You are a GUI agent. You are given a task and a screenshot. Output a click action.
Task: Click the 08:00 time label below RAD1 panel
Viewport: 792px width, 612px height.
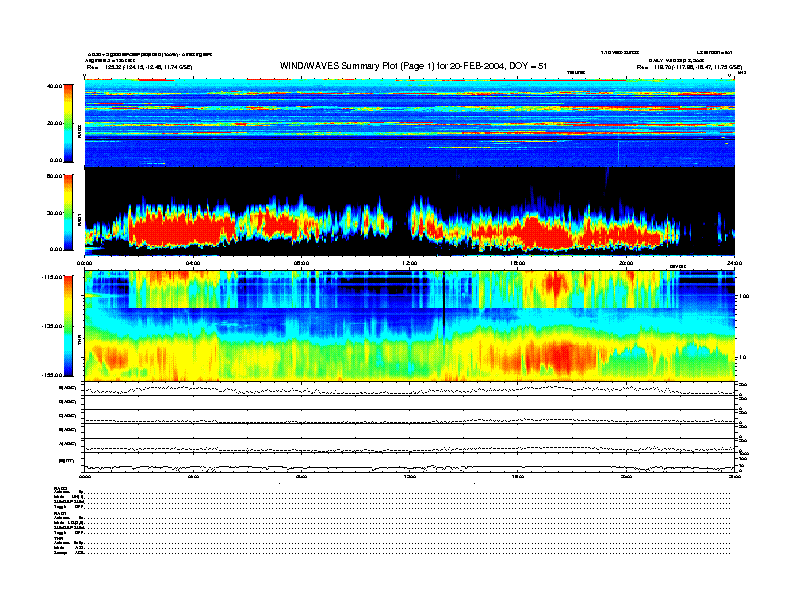300,263
